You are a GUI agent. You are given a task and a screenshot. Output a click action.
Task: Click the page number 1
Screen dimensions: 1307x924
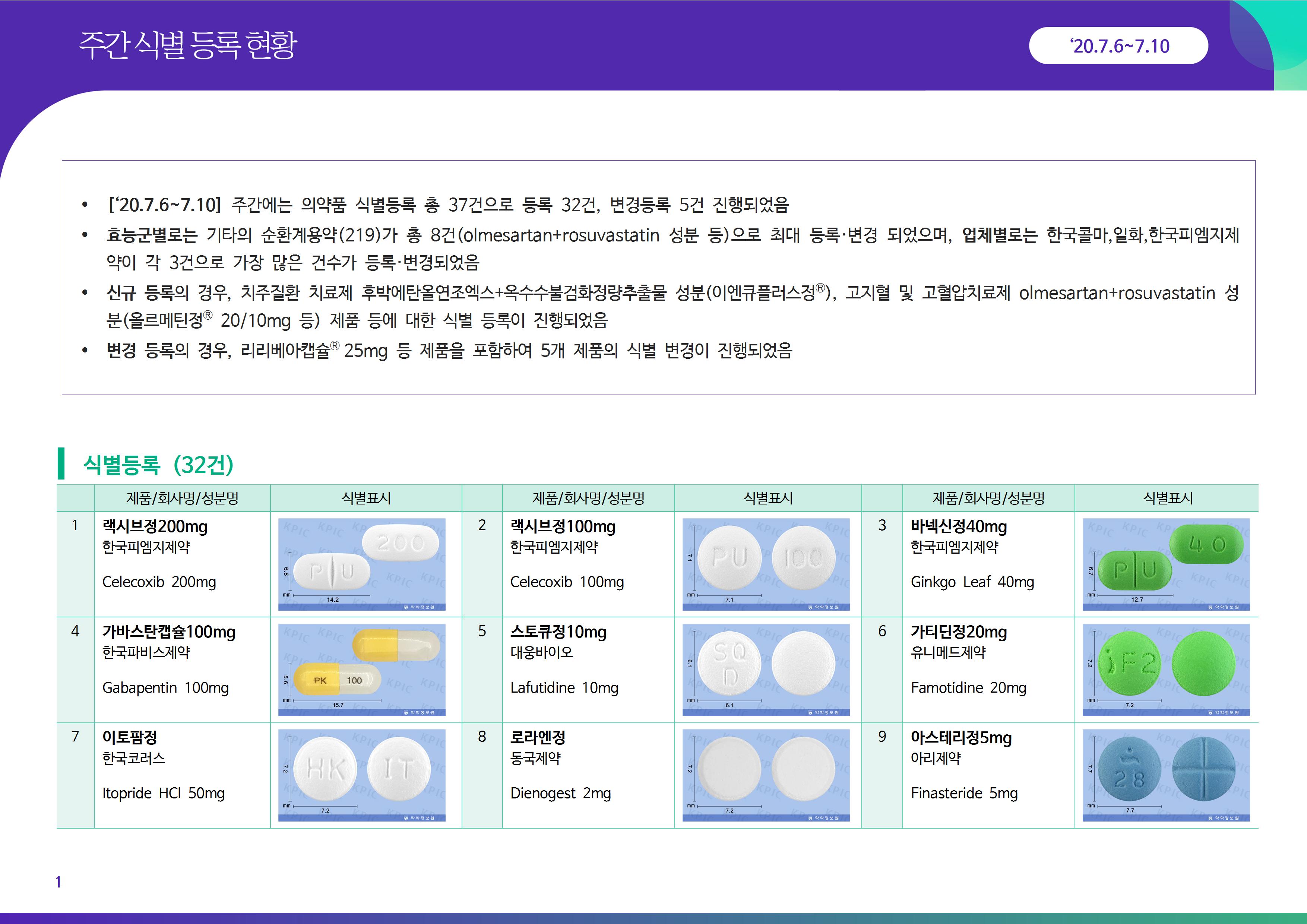coord(58,882)
